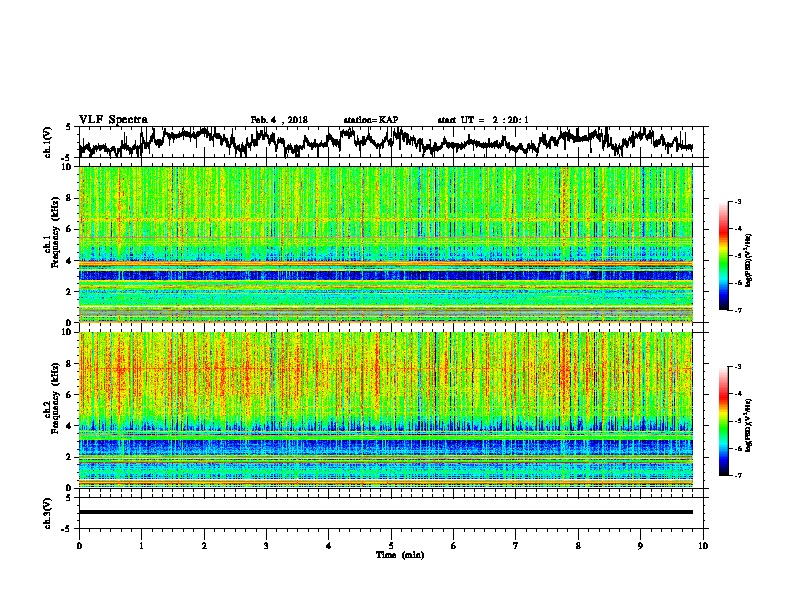This screenshot has width=792, height=612.
Task: Click the 'Time (min)' axis label
Action: 400,555
